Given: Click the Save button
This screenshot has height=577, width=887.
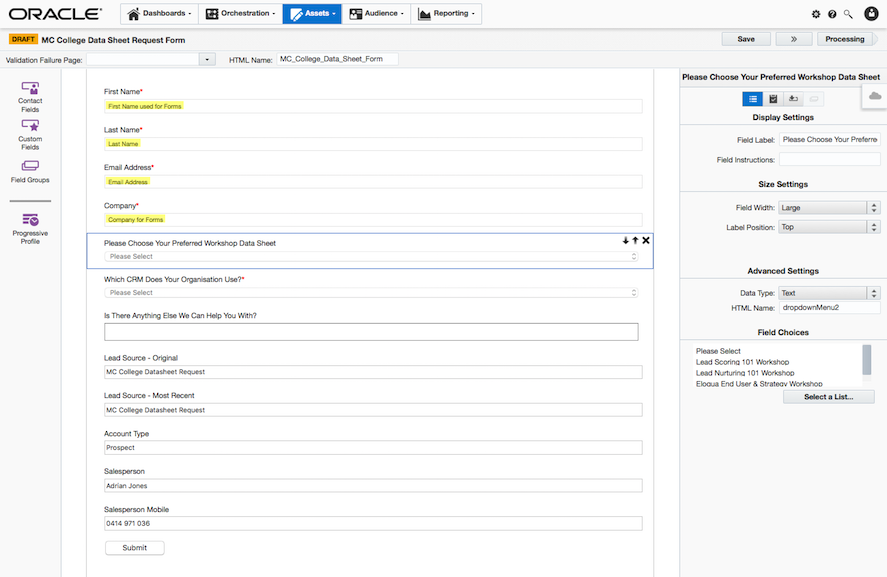Looking at the screenshot, I should tap(746, 39).
